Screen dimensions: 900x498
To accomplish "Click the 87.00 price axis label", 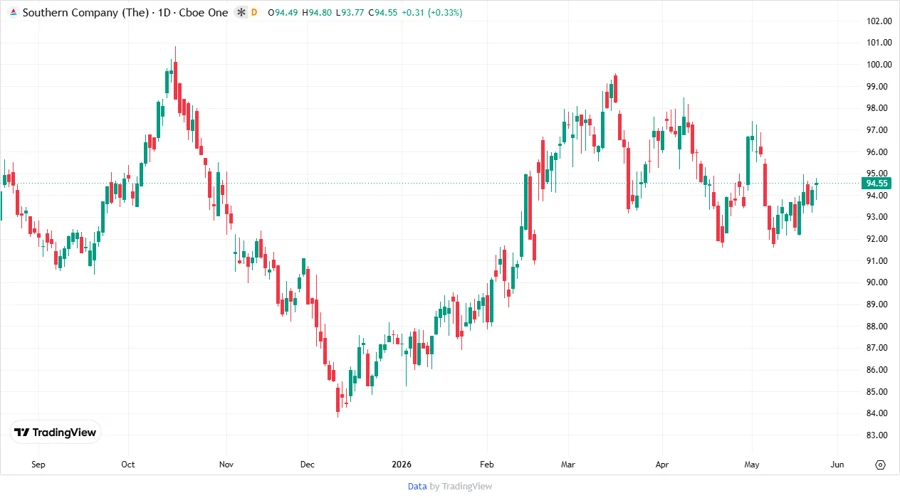I will point(879,348).
